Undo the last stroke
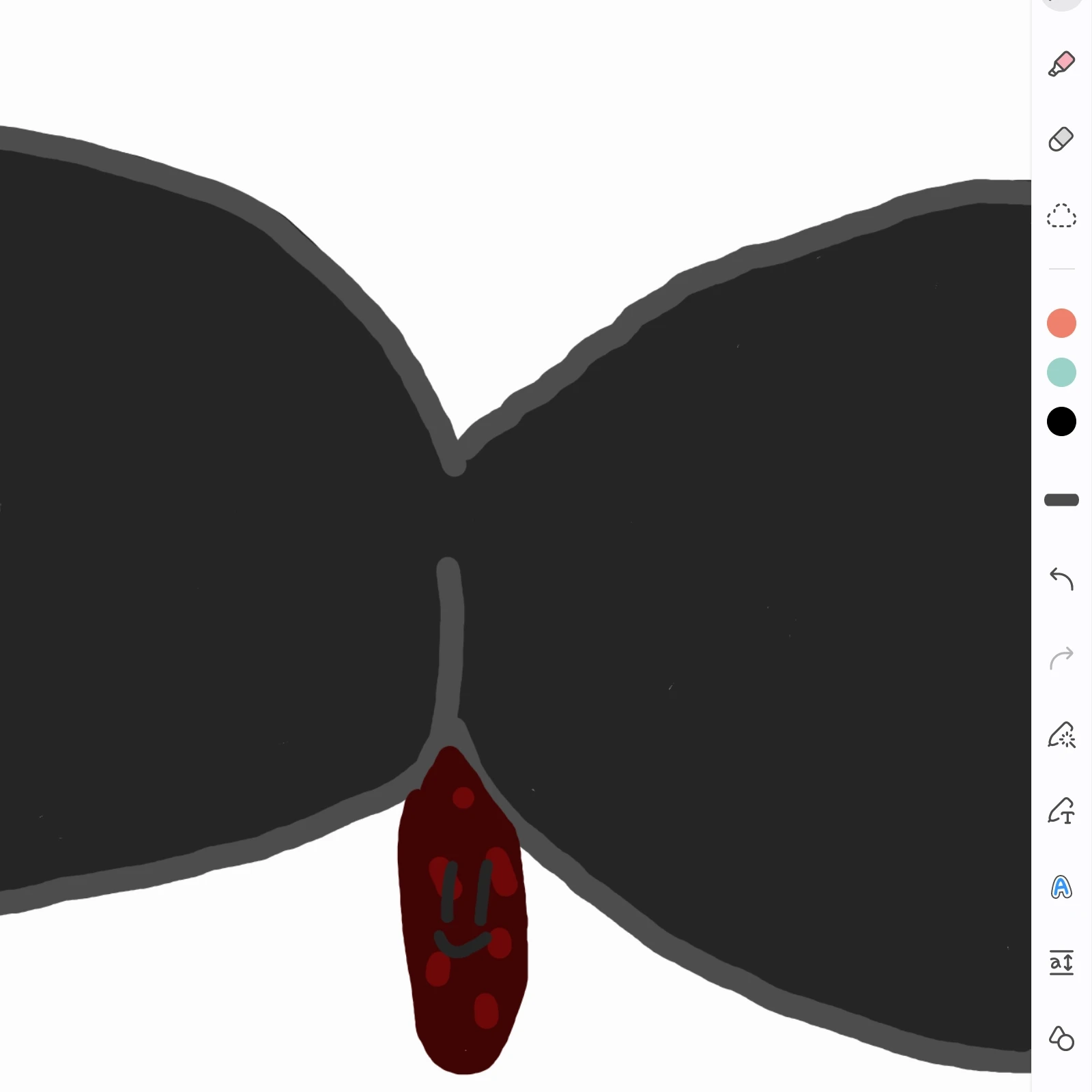The image size is (1092, 1092). pos(1061,579)
